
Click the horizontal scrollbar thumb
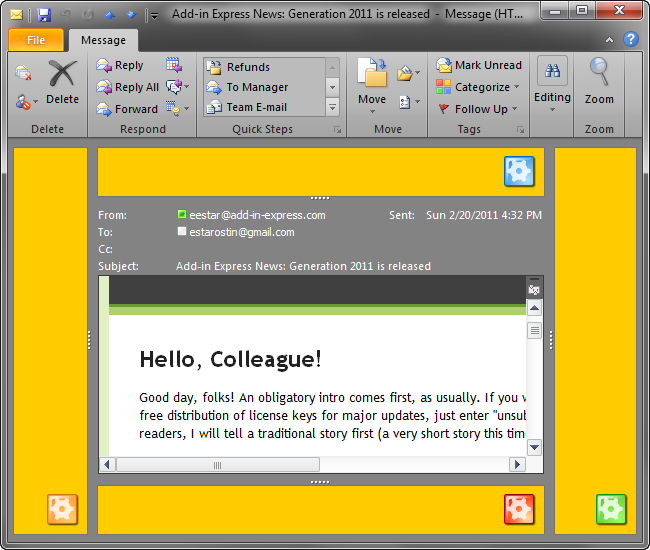pyautogui.click(x=218, y=465)
